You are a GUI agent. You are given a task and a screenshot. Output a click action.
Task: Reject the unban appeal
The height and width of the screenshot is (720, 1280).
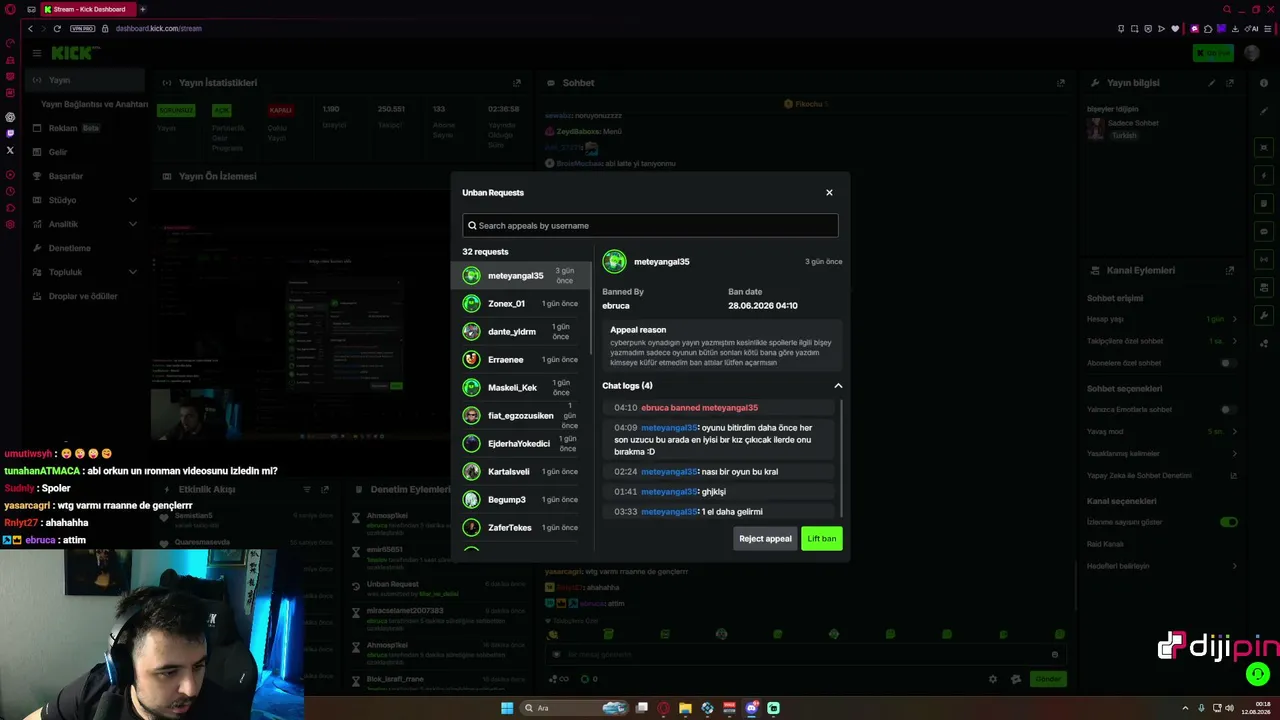(x=765, y=538)
